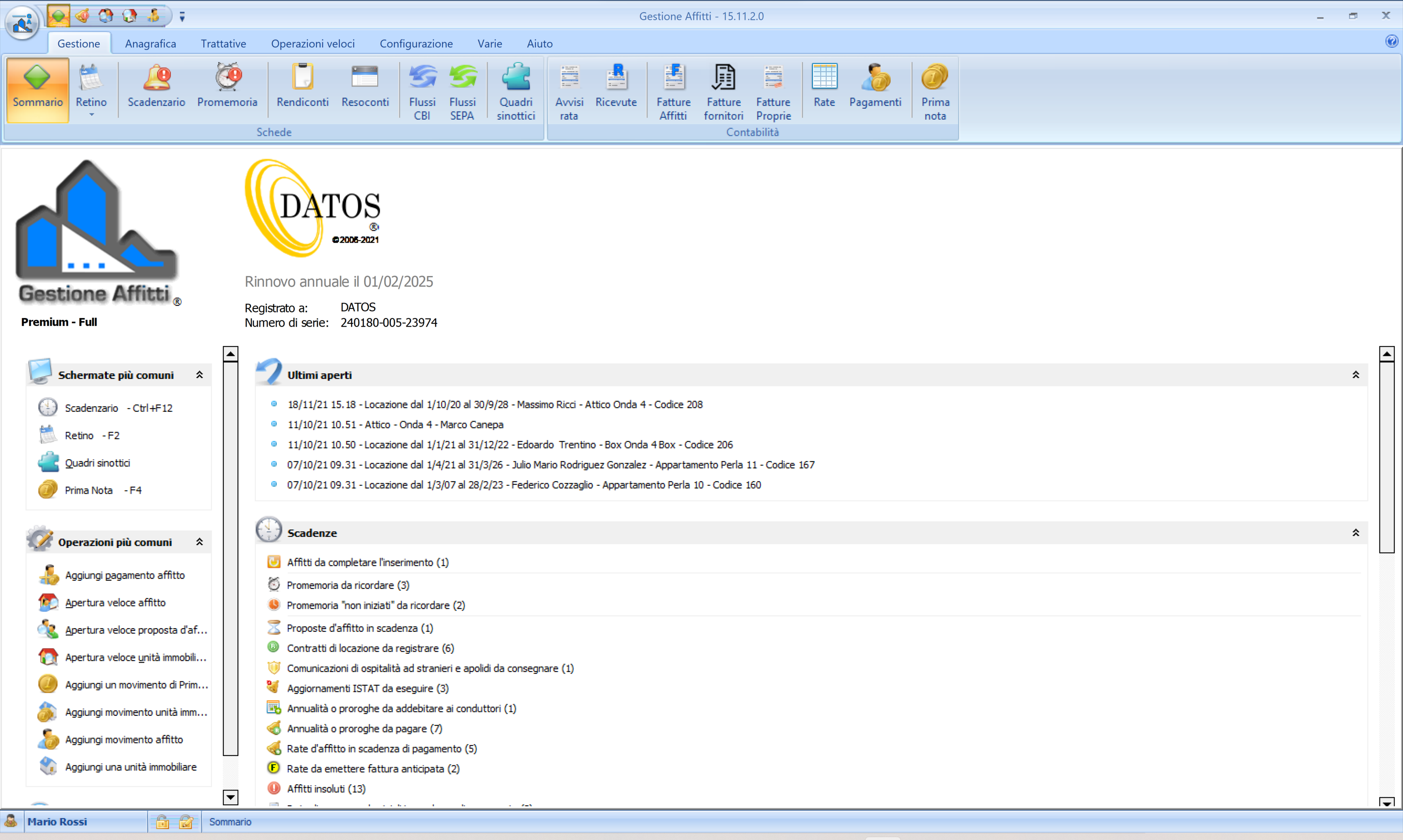Image resolution: width=1403 pixels, height=840 pixels.
Task: Open the Retino dropdown arrow
Action: tap(91, 115)
